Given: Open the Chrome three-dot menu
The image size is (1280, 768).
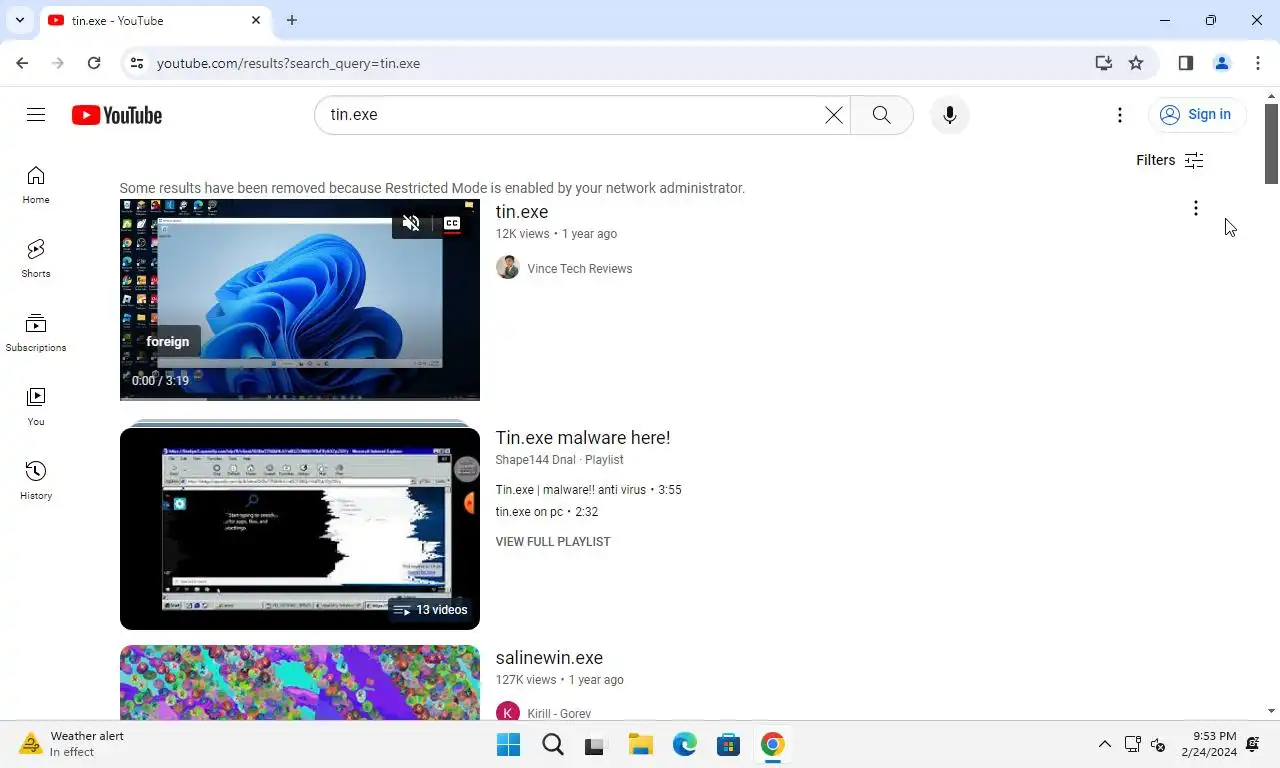Looking at the screenshot, I should (x=1258, y=63).
